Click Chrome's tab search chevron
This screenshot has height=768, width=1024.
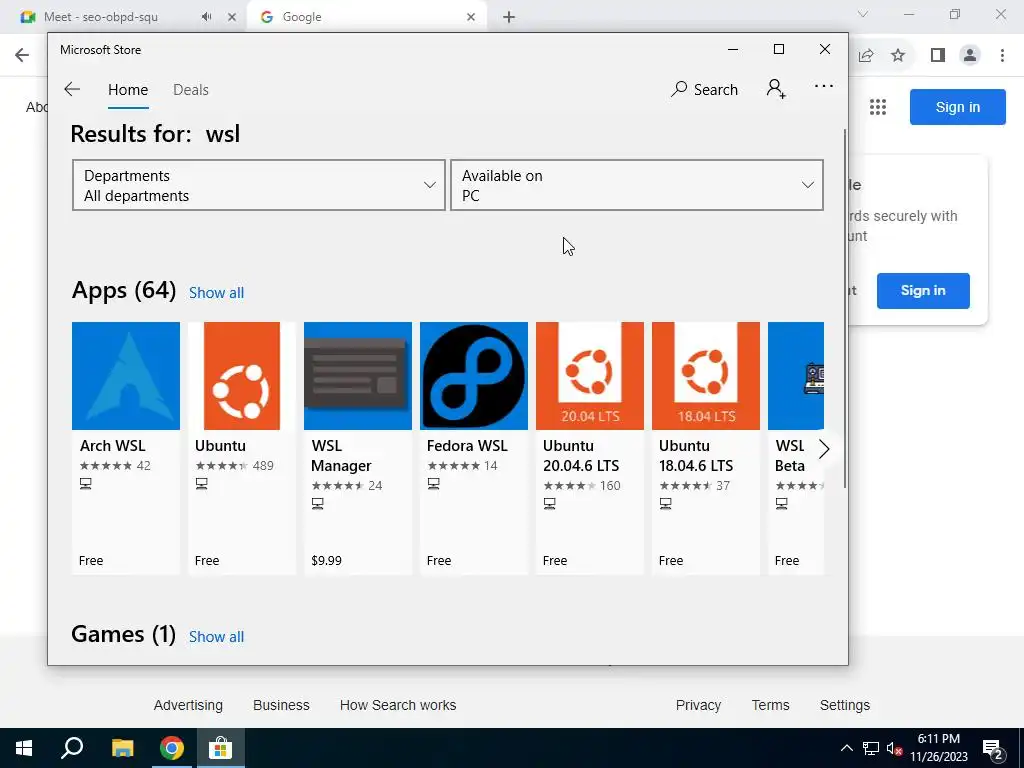(x=863, y=14)
